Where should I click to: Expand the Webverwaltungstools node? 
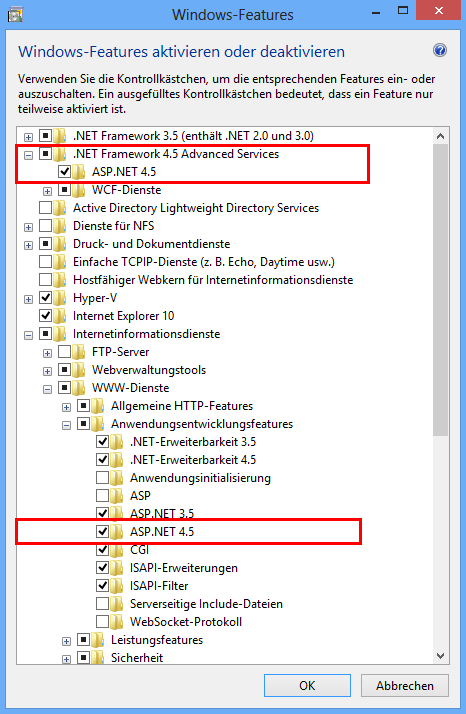coord(47,372)
